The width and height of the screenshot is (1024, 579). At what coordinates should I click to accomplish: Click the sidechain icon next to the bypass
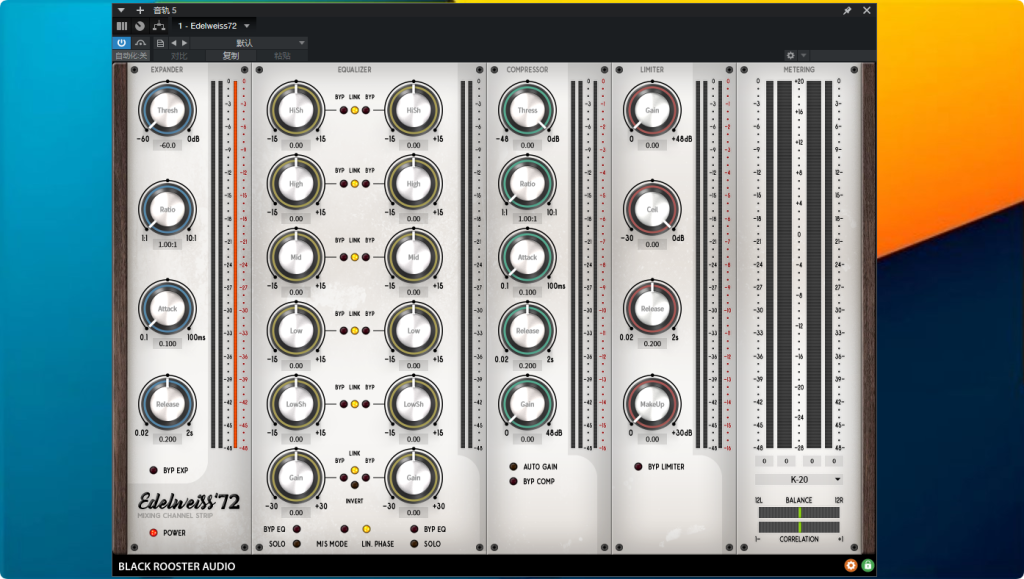pos(140,42)
